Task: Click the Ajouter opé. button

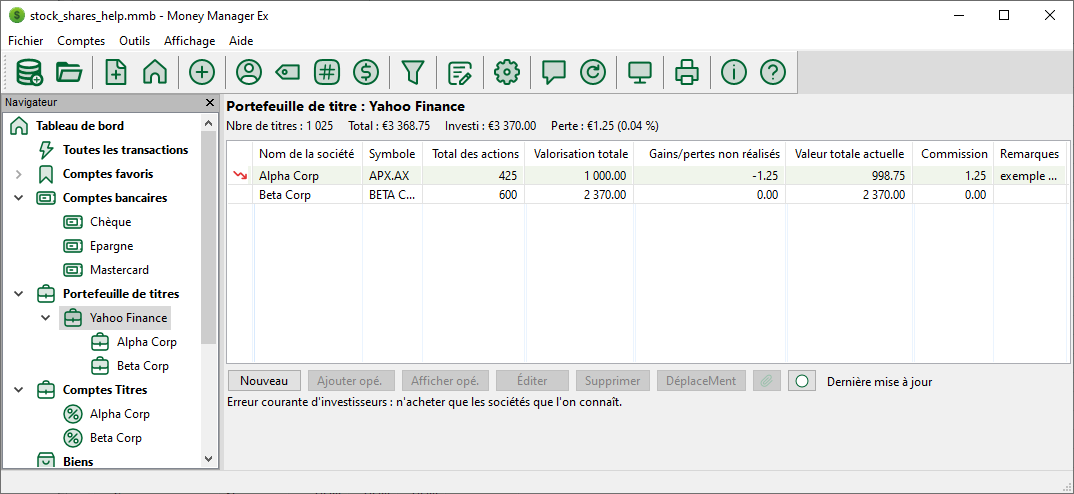Action: pyautogui.click(x=351, y=381)
